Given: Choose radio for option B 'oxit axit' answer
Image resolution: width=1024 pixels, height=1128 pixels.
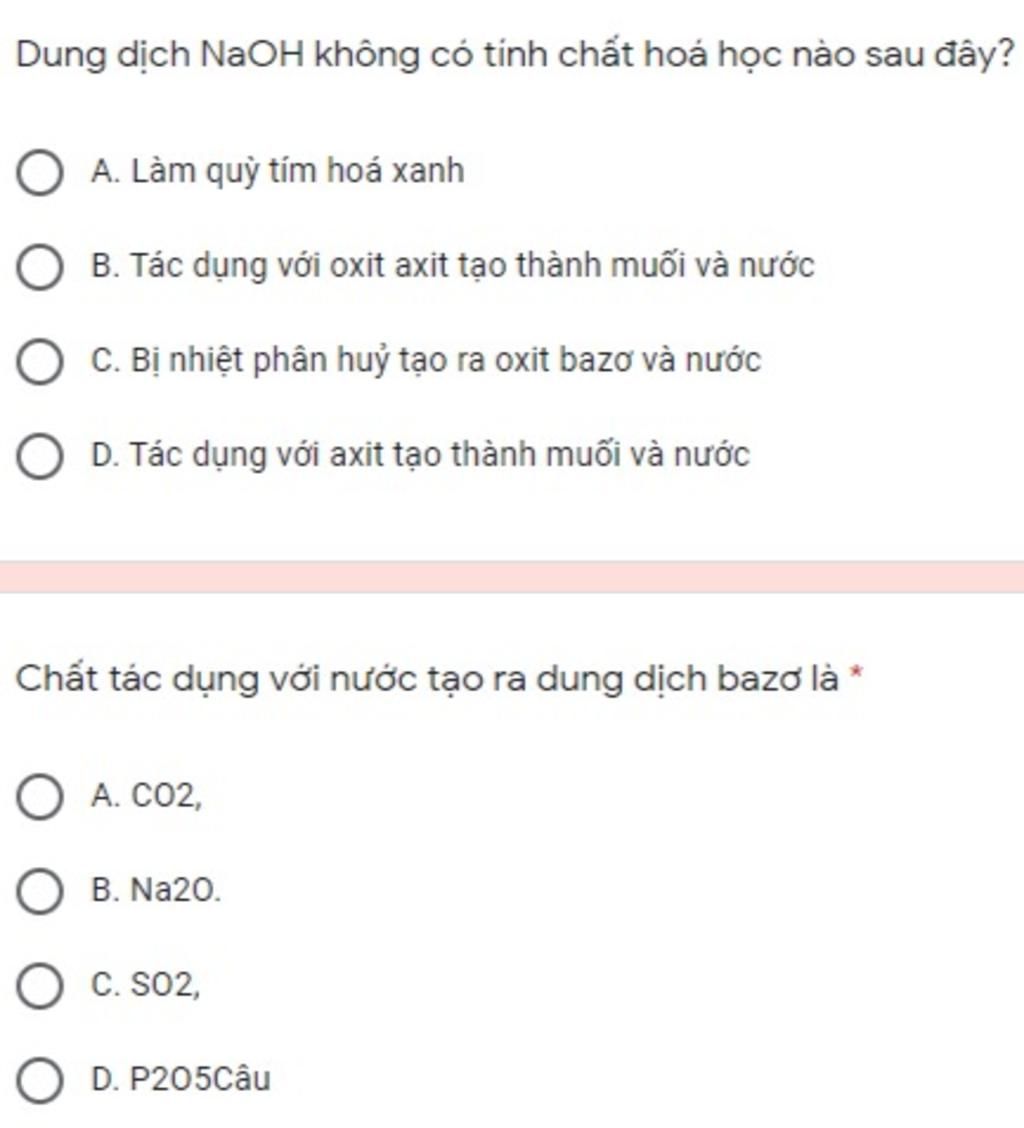Looking at the screenshot, I should point(39,267).
